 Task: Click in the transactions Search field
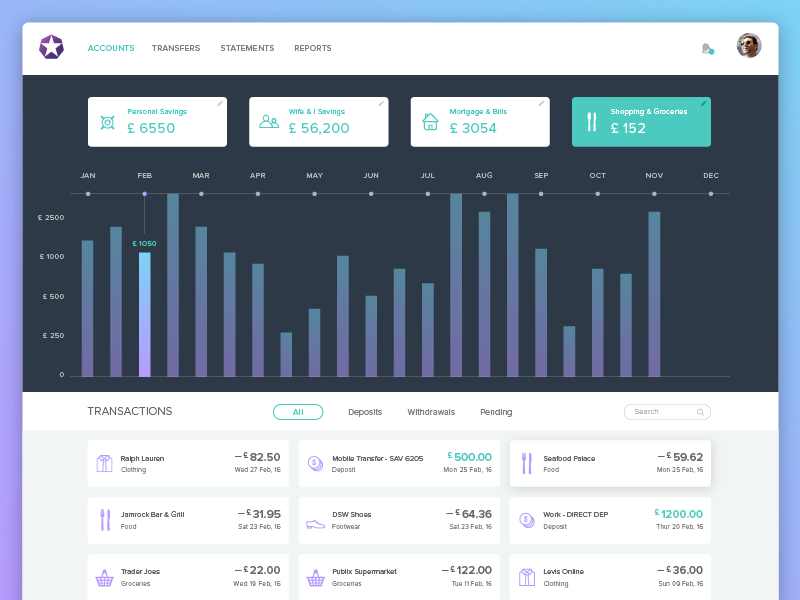coord(660,412)
